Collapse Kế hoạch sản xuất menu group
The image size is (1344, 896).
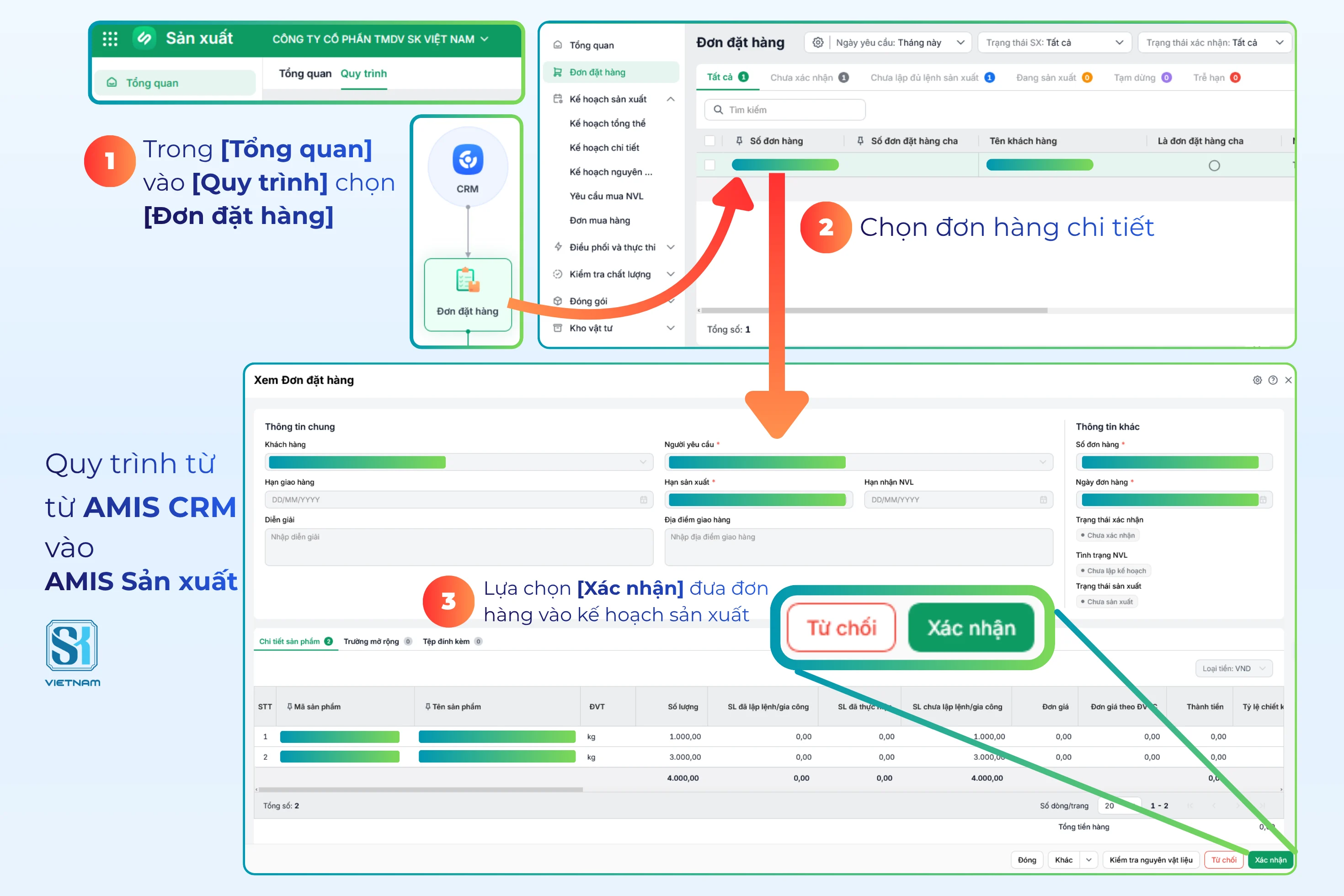671,99
